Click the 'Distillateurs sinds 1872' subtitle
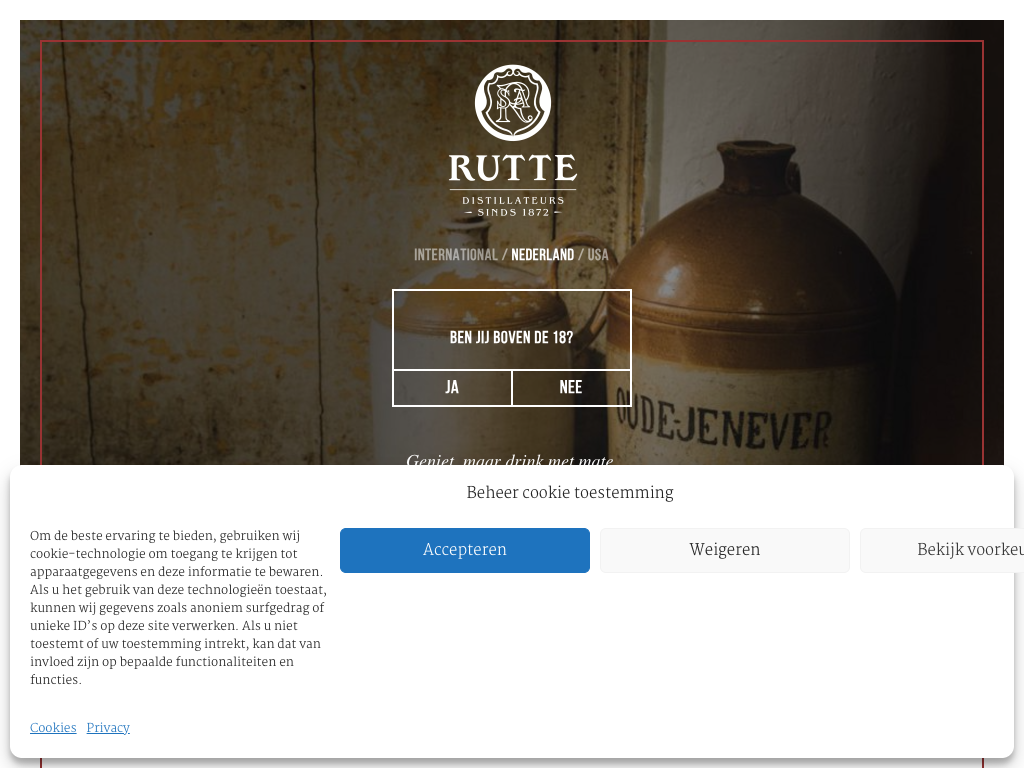1024x768 pixels. [x=512, y=206]
